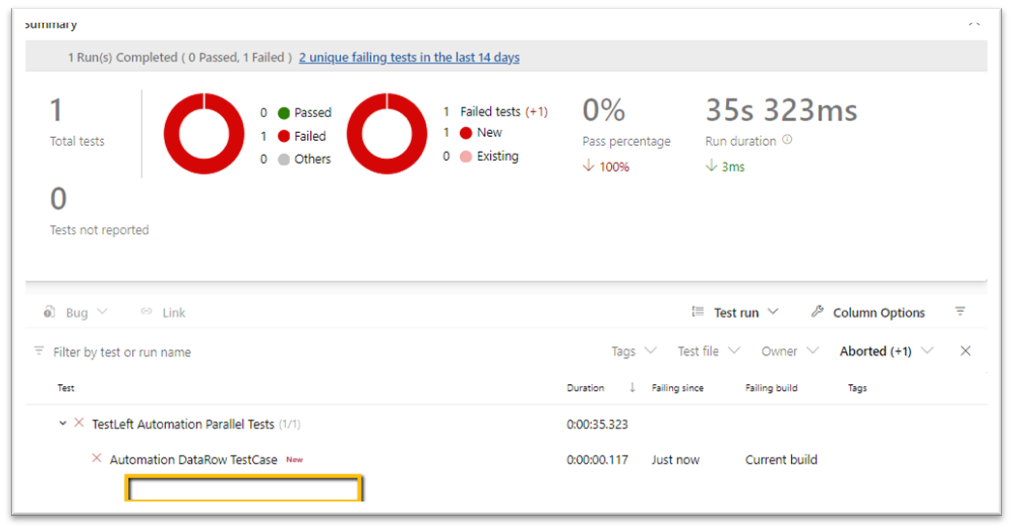Image resolution: width=1013 pixels, height=530 pixels.
Task: Click the Run duration info icon
Action: click(787, 140)
